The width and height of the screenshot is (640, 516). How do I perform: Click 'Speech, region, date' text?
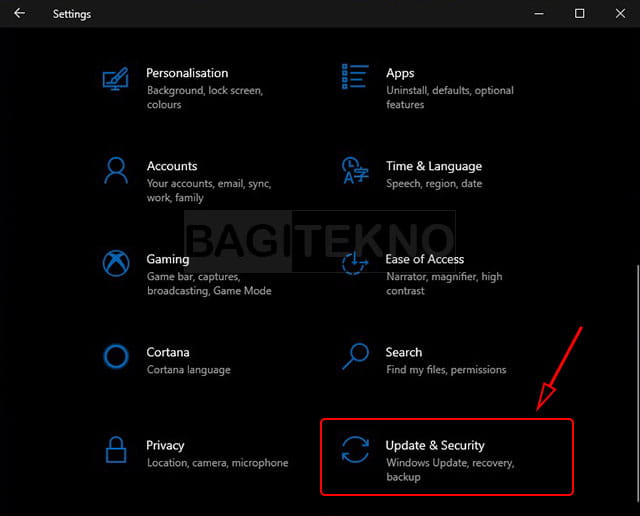pyautogui.click(x=434, y=184)
